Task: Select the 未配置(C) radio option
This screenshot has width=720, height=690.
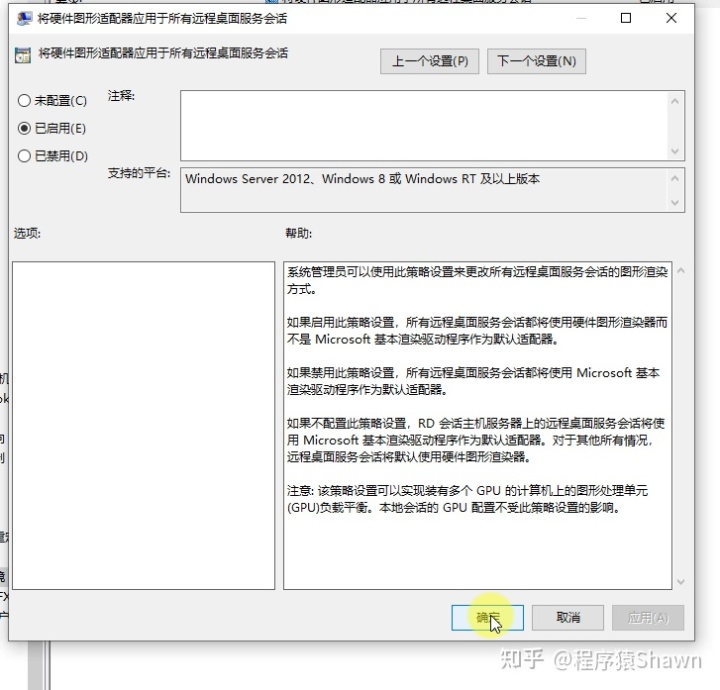Action: pyautogui.click(x=52, y=101)
